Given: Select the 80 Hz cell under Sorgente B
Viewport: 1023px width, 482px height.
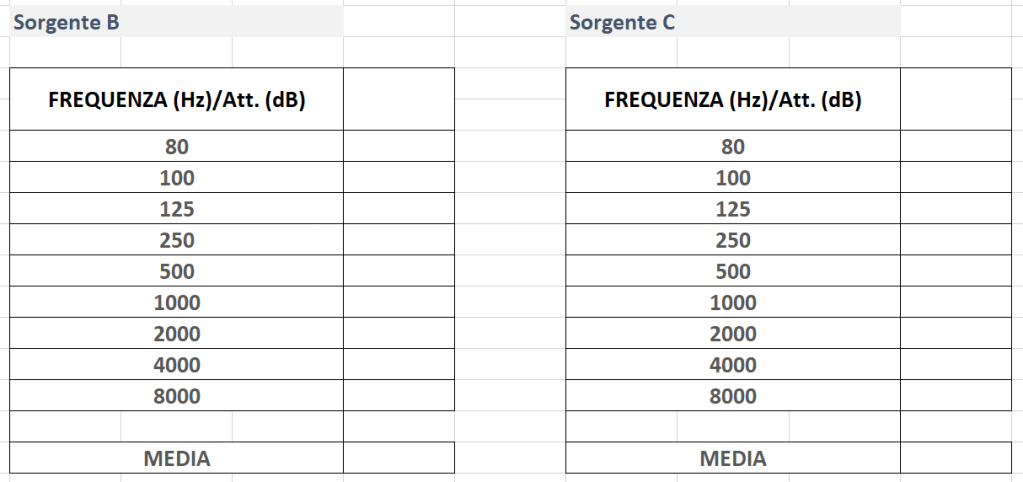Looking at the screenshot, I should 177,146.
